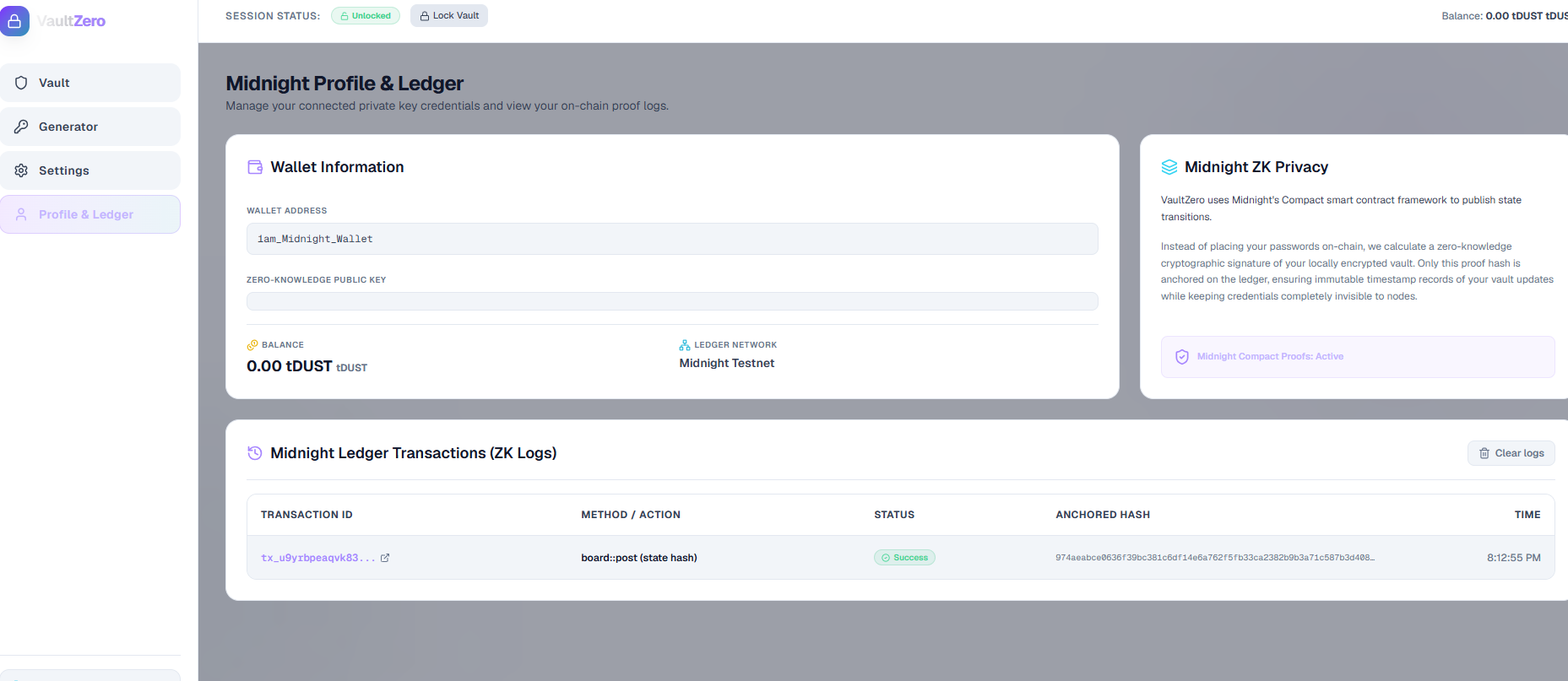Click the Unlocked session status badge

(366, 16)
